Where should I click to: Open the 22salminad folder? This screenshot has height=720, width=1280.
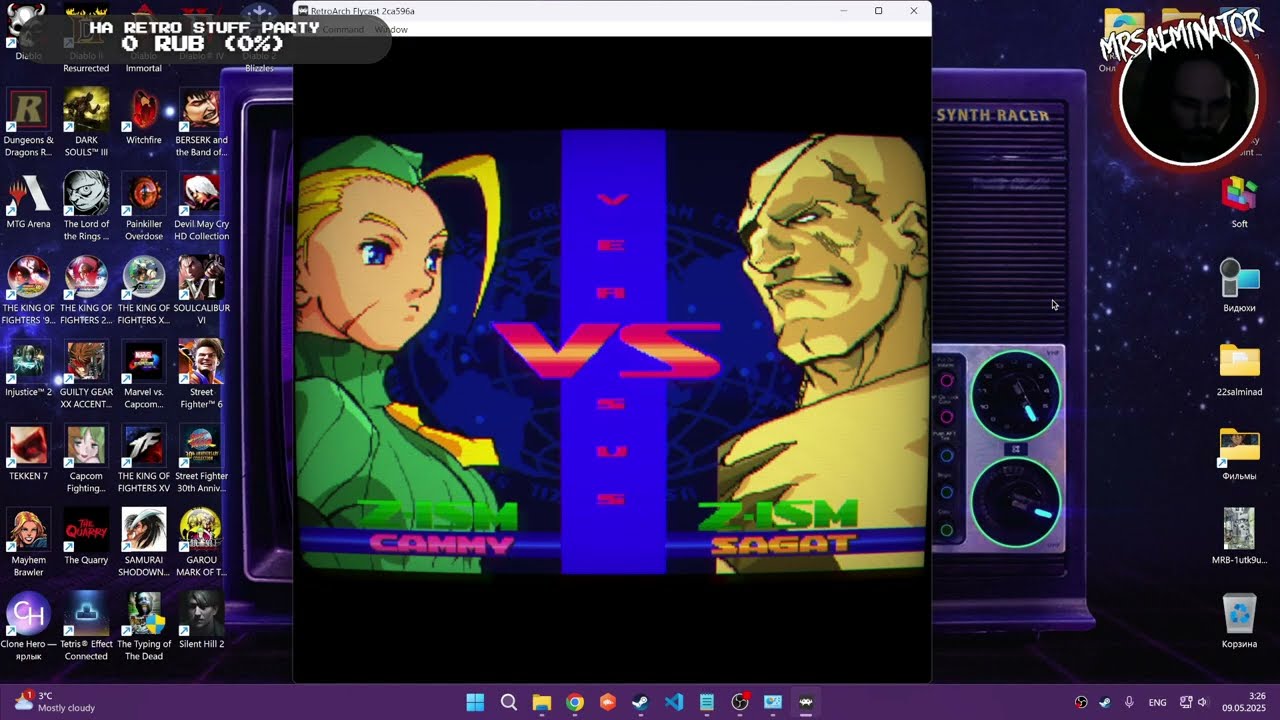(1239, 369)
